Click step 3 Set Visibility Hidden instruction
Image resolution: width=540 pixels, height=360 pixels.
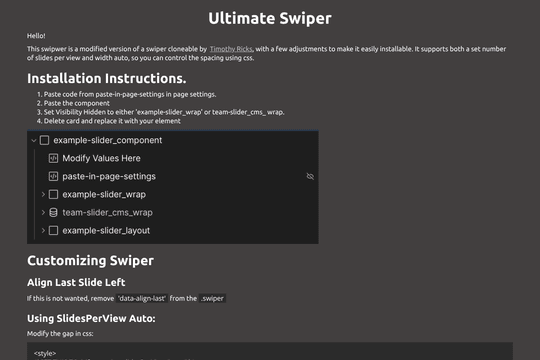pyautogui.click(x=164, y=112)
